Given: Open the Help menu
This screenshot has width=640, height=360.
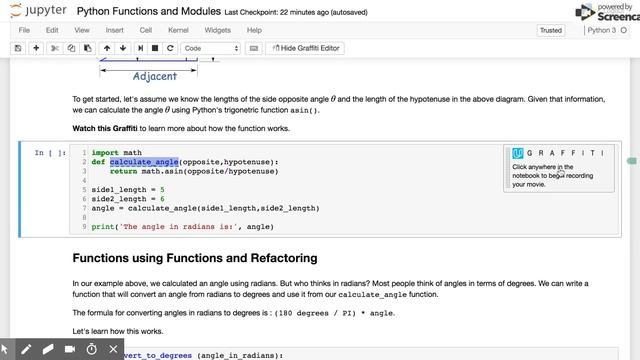Looking at the screenshot, I should [254, 30].
